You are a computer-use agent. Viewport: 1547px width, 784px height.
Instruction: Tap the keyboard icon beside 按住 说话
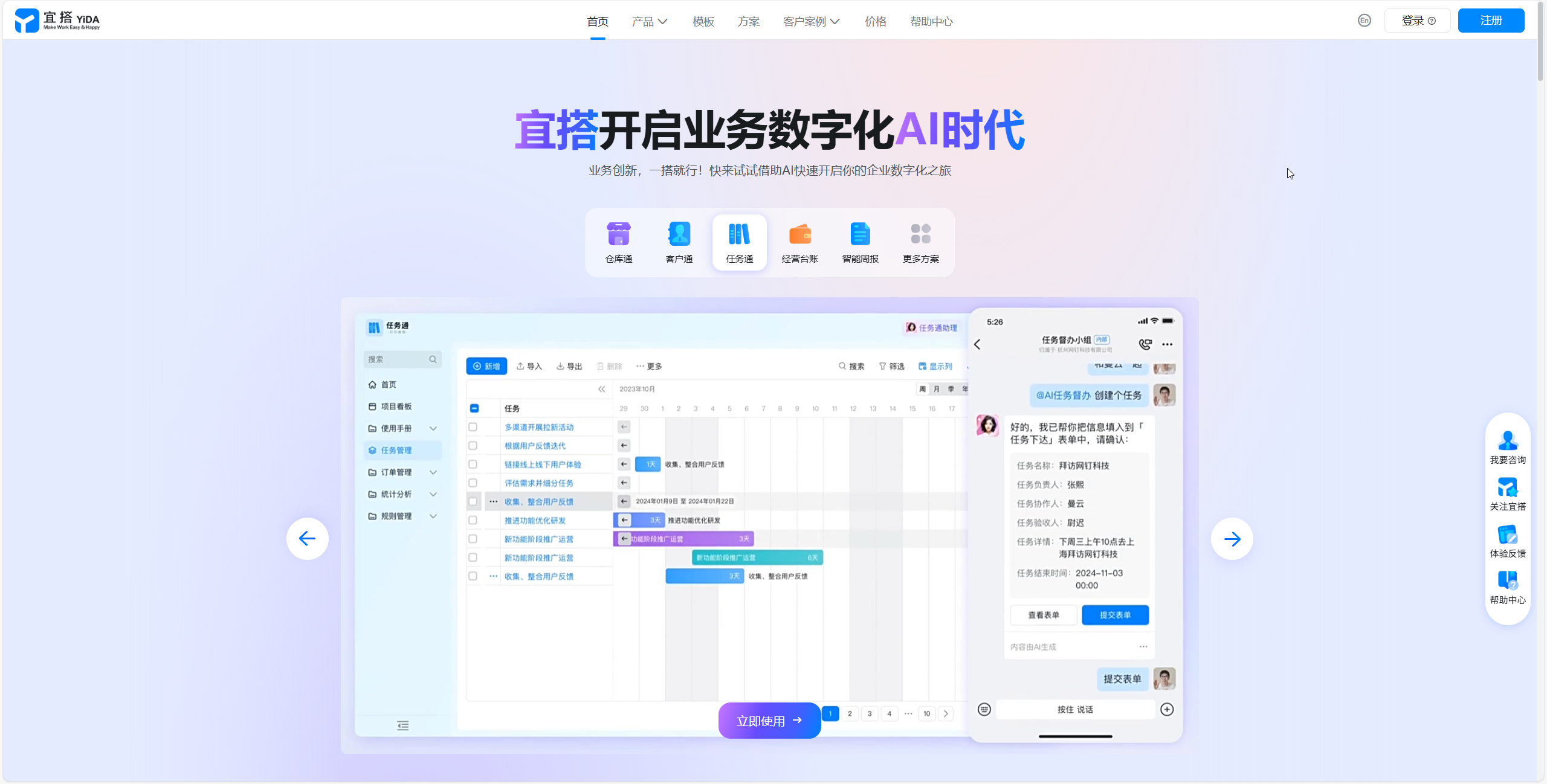[984, 709]
